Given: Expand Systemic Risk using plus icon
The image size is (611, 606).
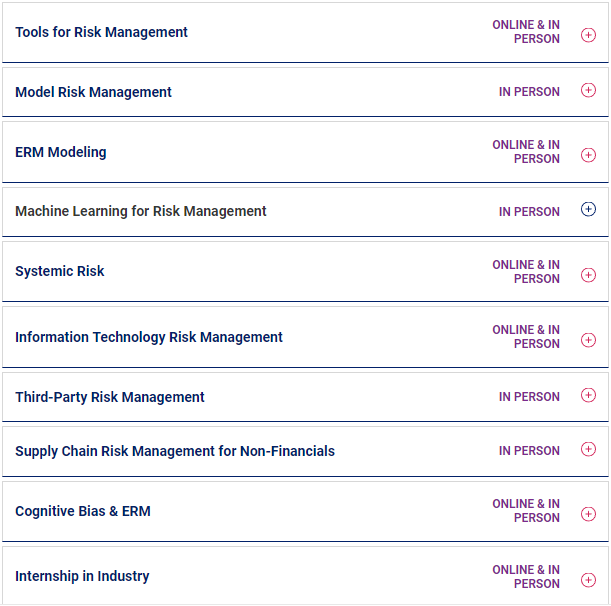Looking at the screenshot, I should click(588, 275).
